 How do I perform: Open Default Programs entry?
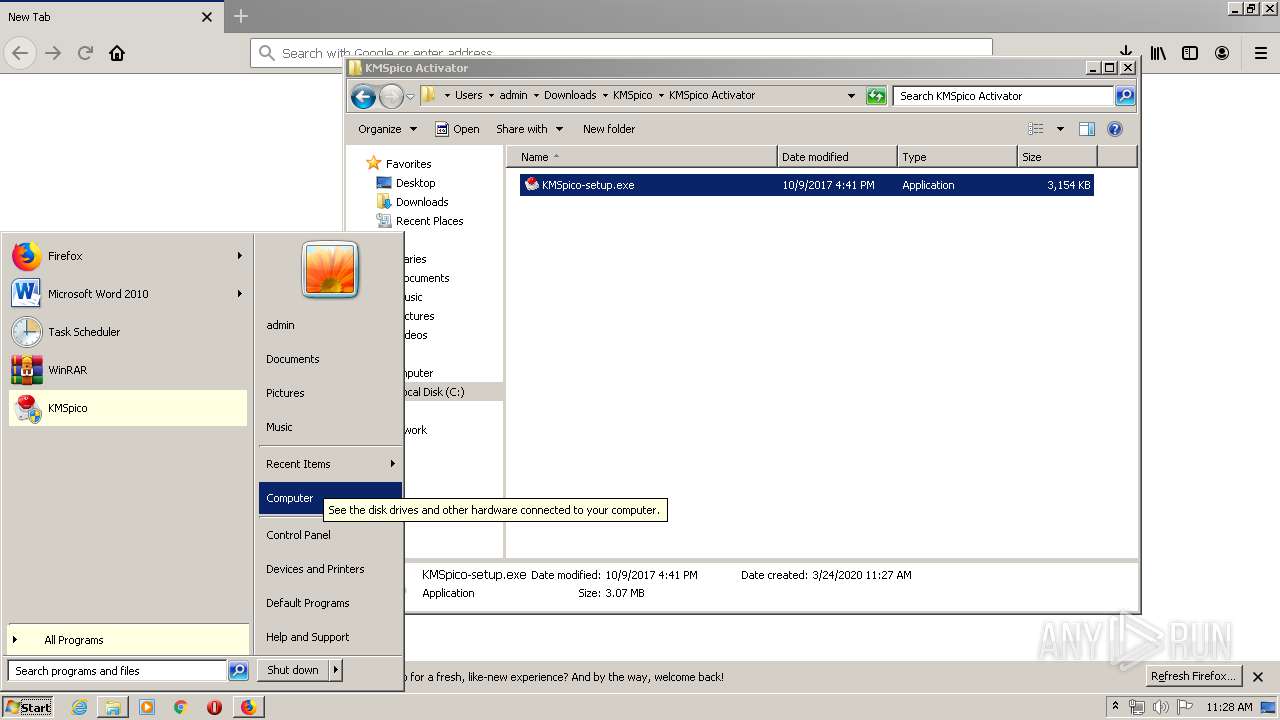(330, 603)
